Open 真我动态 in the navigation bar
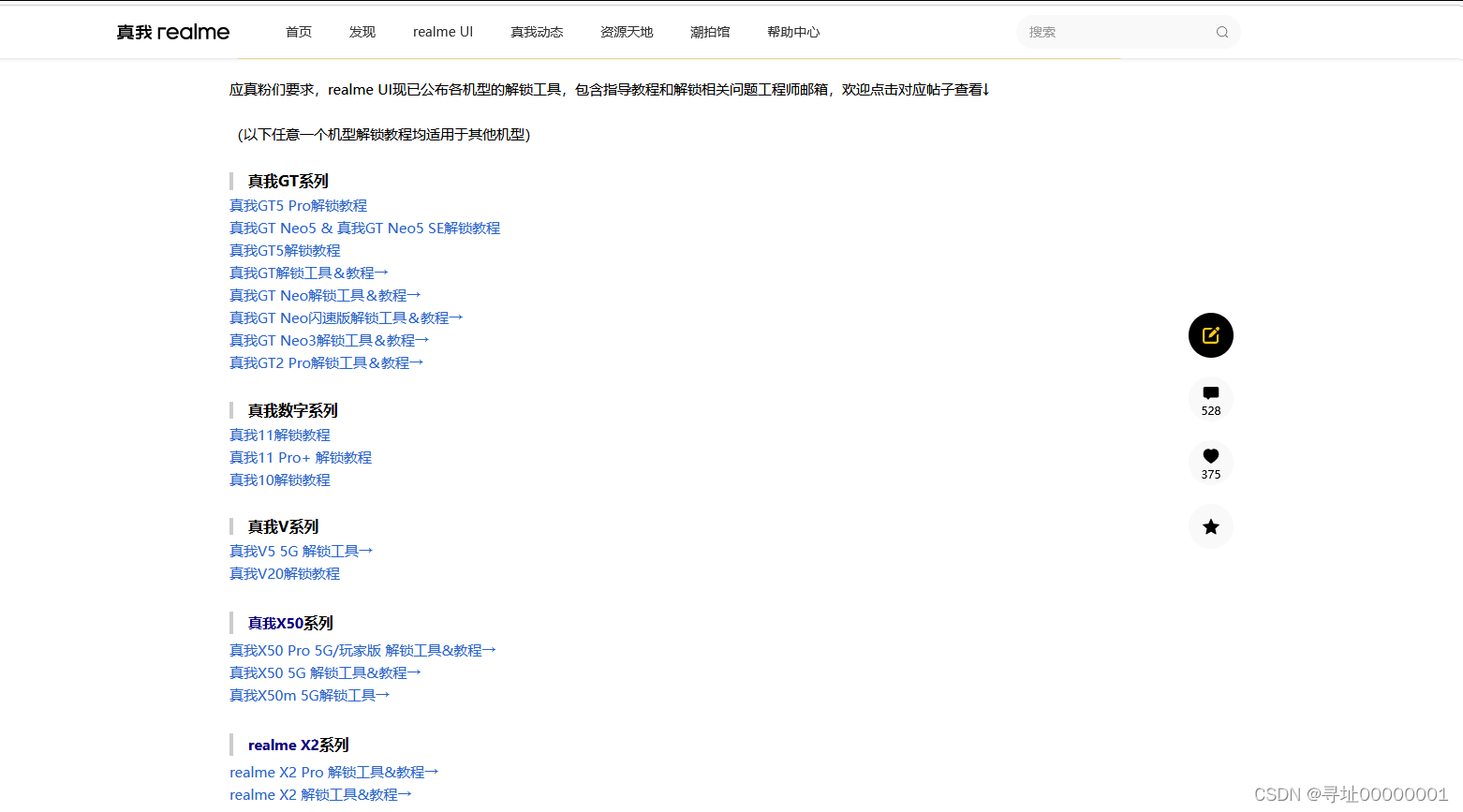Image resolution: width=1463 pixels, height=812 pixels. point(537,32)
